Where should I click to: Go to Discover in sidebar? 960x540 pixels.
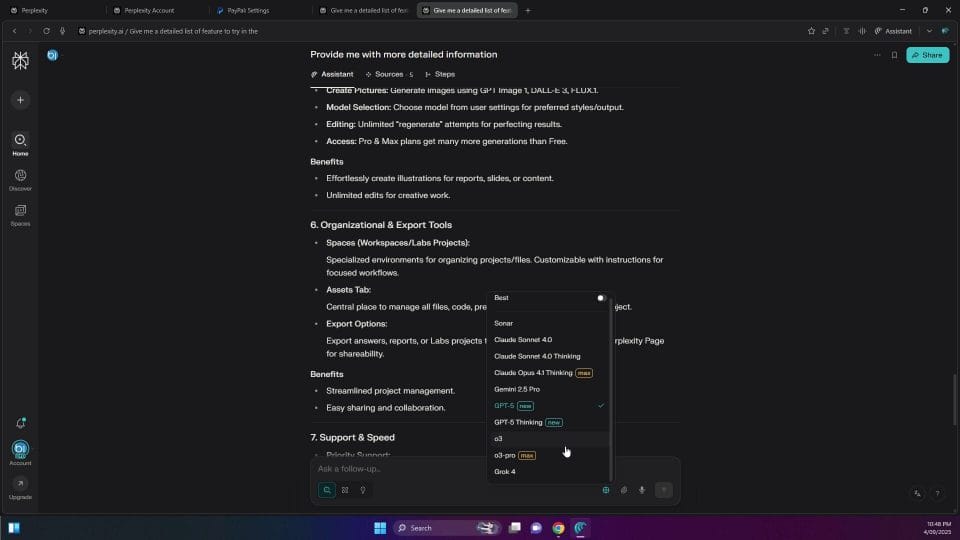click(x=20, y=179)
